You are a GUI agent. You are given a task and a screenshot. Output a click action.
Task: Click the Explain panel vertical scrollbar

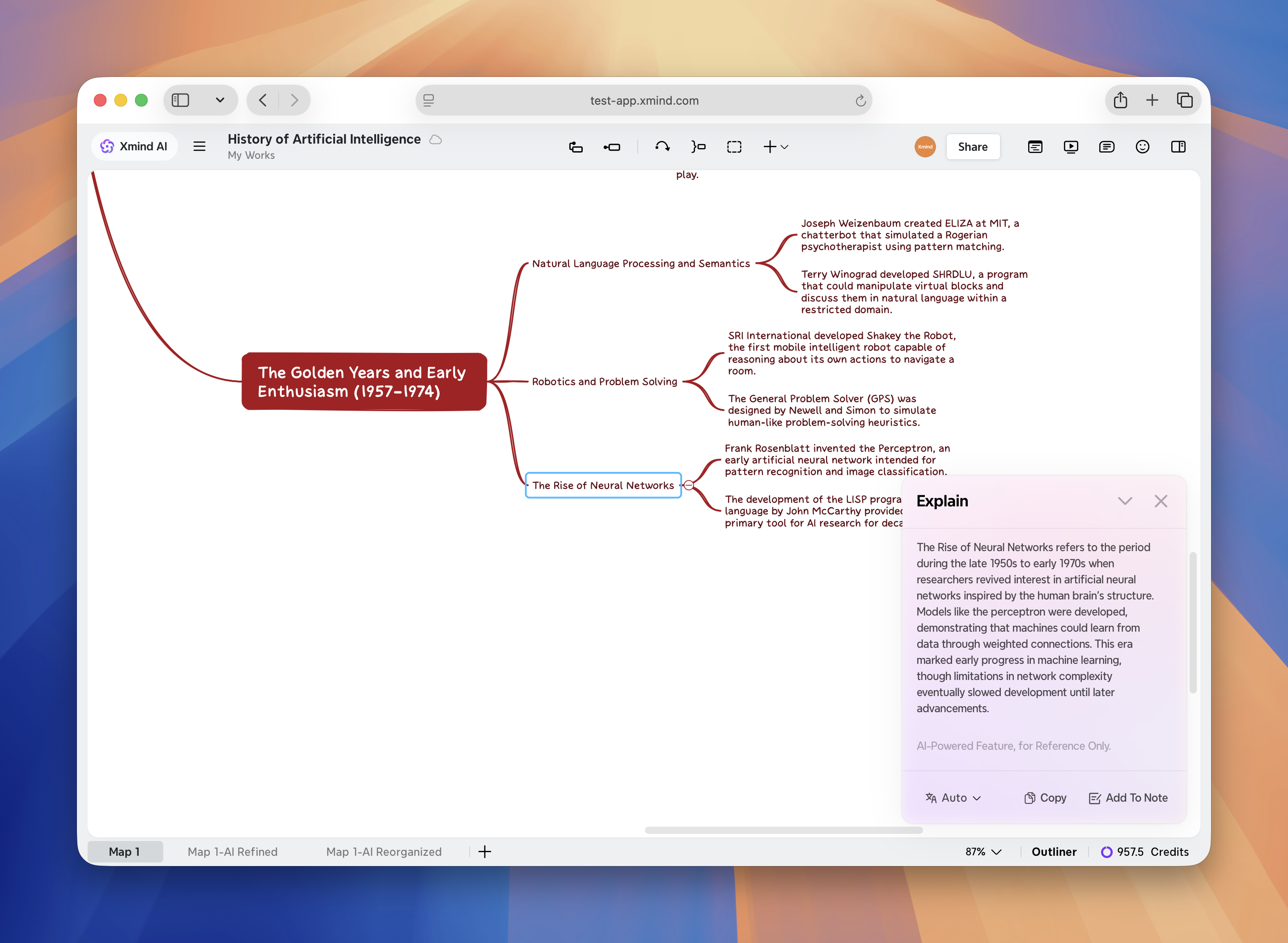click(1193, 622)
